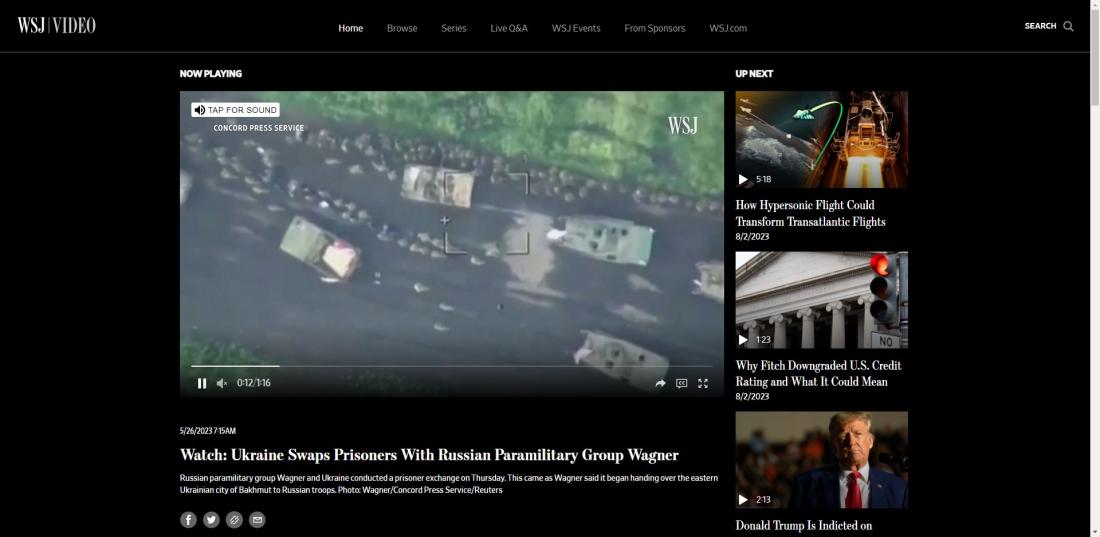Open the Browse nav item
The width and height of the screenshot is (1100, 537).
(402, 28)
